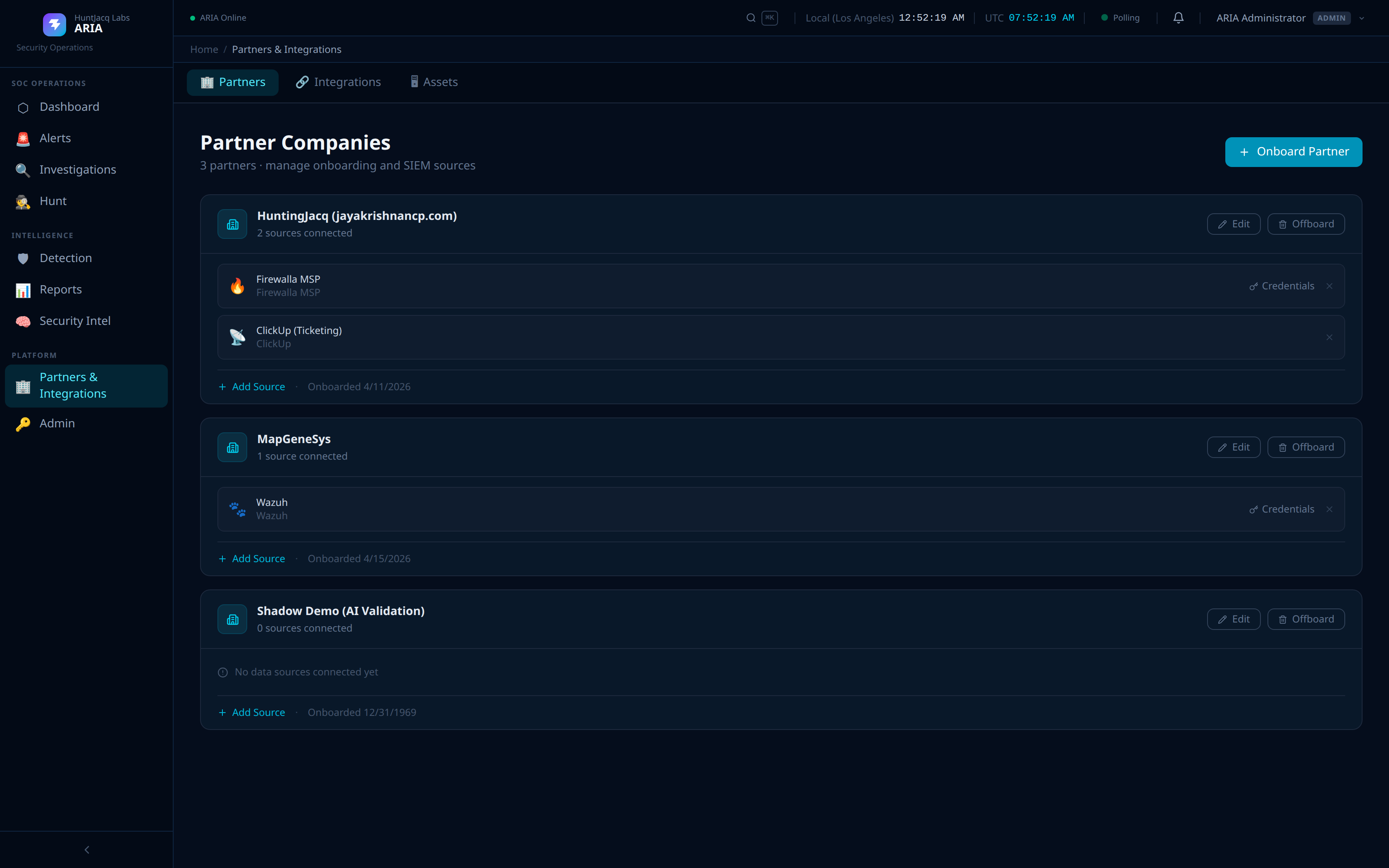Click the Shadow Demo company building icon
This screenshot has width=1389, height=868.
point(232,620)
